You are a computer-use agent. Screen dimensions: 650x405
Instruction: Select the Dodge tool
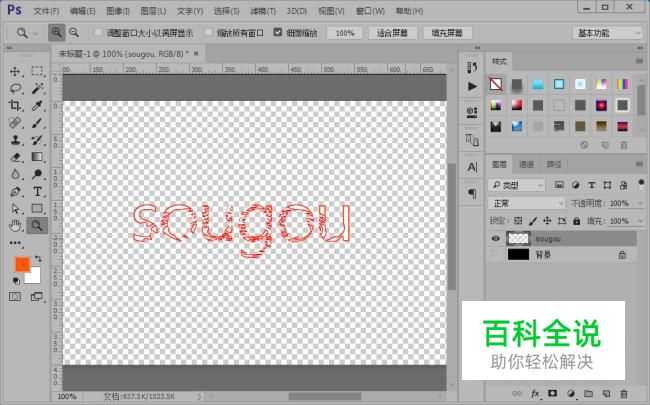pyautogui.click(x=37, y=174)
